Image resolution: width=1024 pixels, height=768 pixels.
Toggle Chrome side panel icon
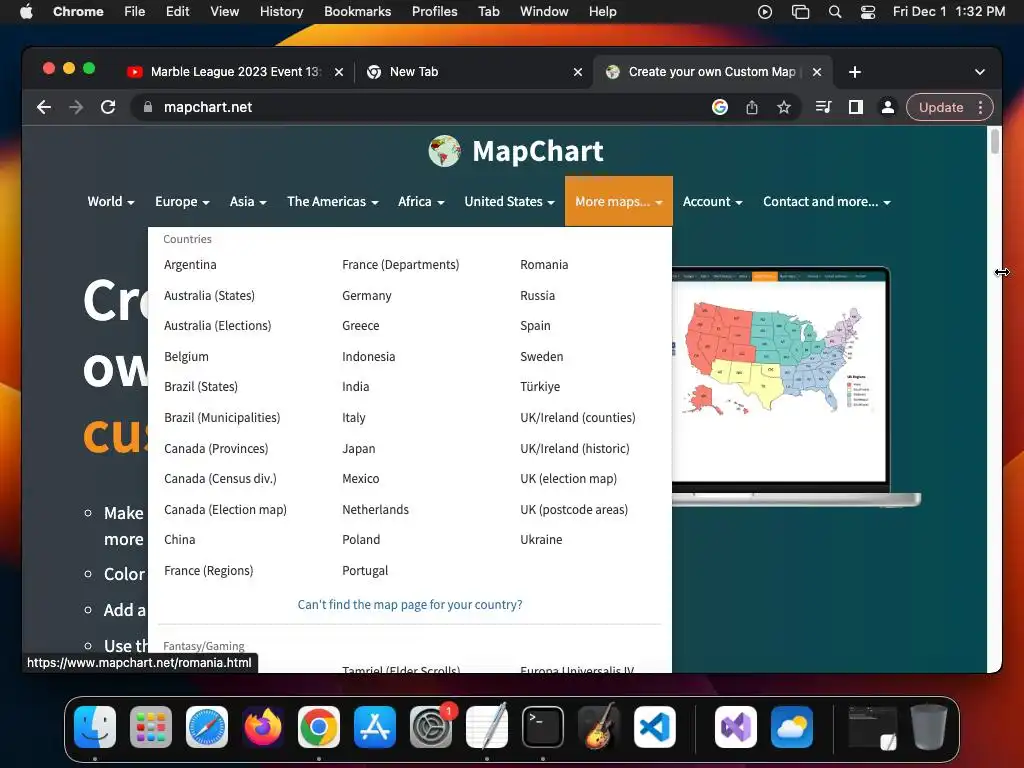point(856,107)
